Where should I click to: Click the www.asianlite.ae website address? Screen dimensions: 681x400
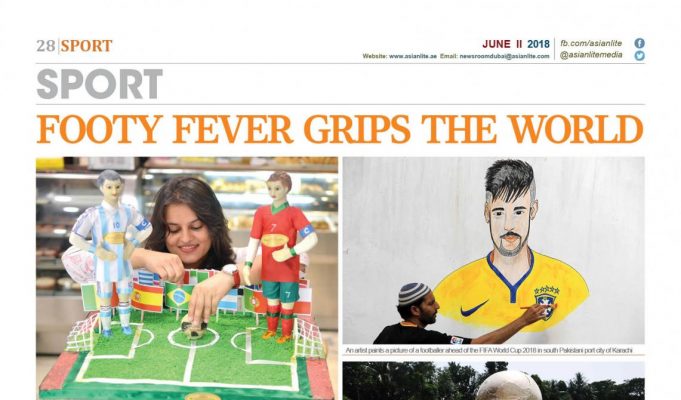tap(413, 56)
